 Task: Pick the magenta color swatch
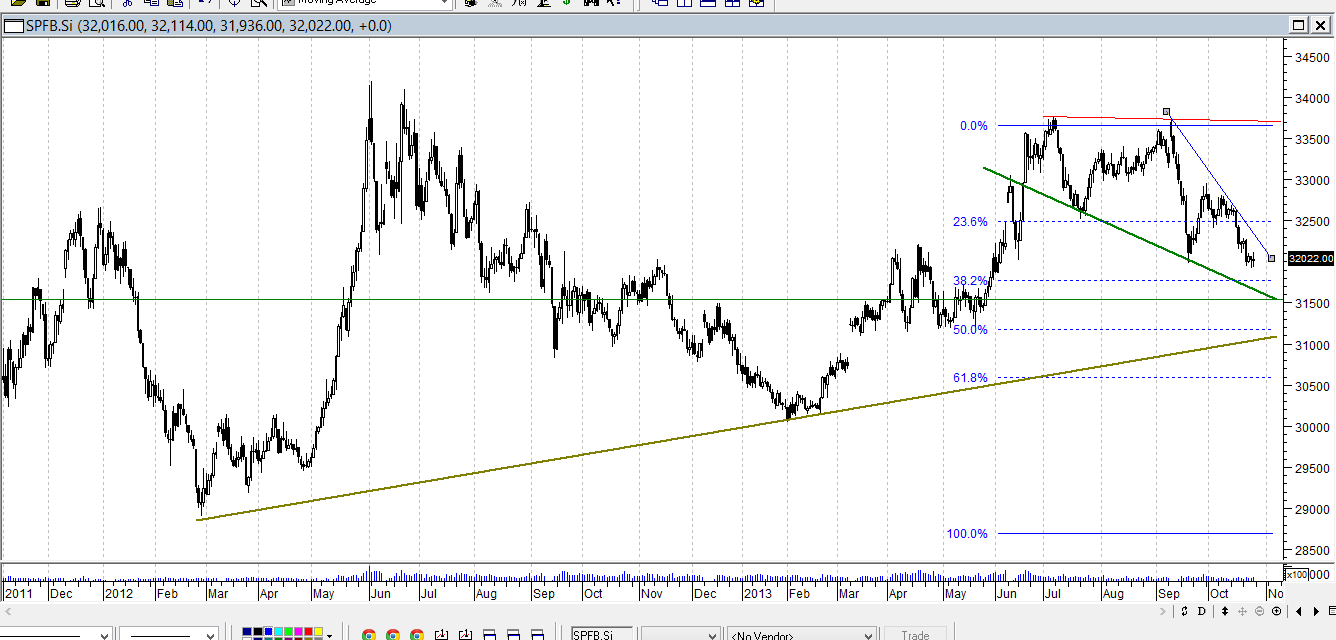pos(298,631)
